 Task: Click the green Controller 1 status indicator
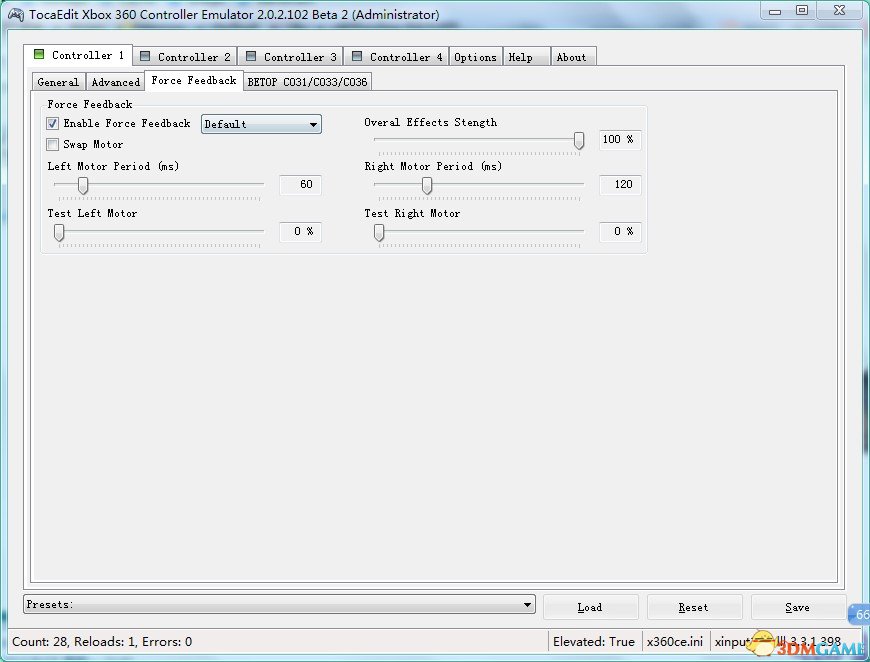[39, 54]
